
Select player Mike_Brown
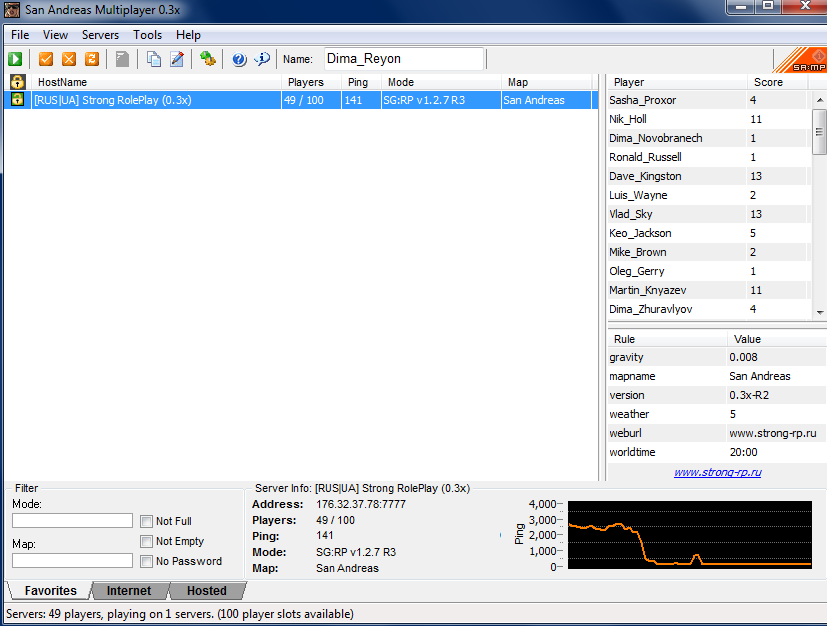coord(708,252)
